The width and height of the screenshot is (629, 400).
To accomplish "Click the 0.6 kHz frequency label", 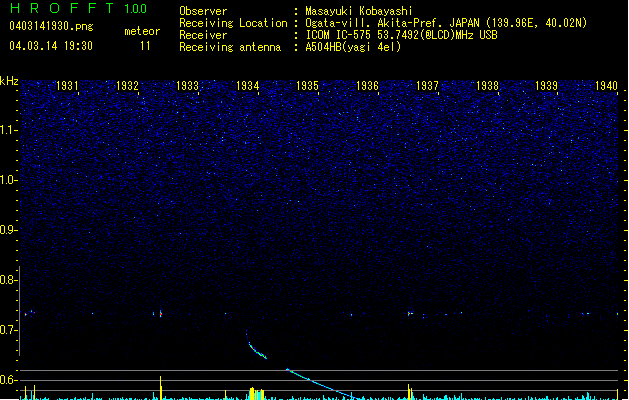I will tap(9, 380).
